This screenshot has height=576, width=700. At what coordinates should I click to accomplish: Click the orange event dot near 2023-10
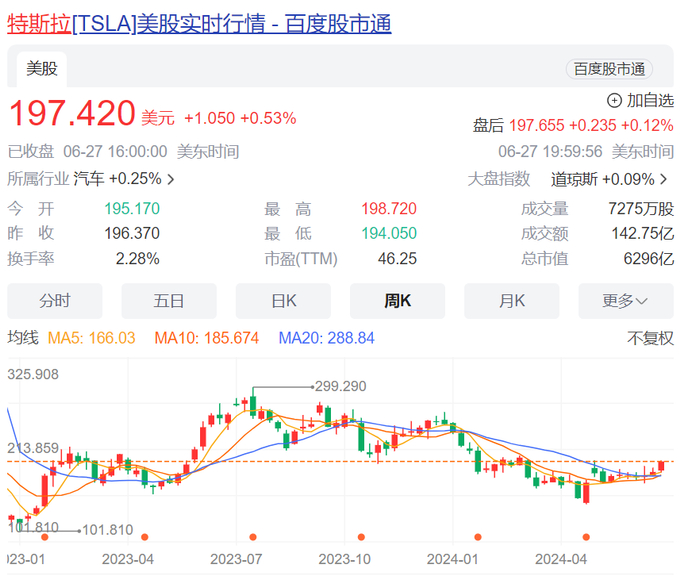[x=361, y=537]
